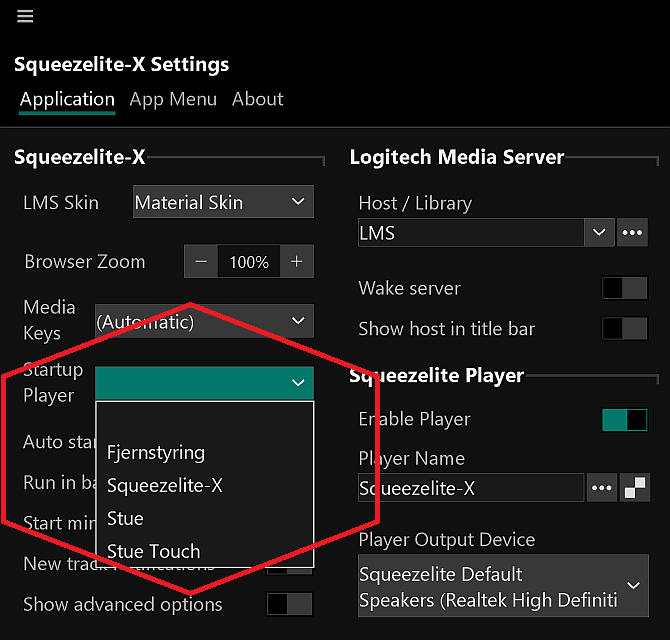Click the Host / Library dropdown arrow
This screenshot has height=640, width=670.
[599, 233]
